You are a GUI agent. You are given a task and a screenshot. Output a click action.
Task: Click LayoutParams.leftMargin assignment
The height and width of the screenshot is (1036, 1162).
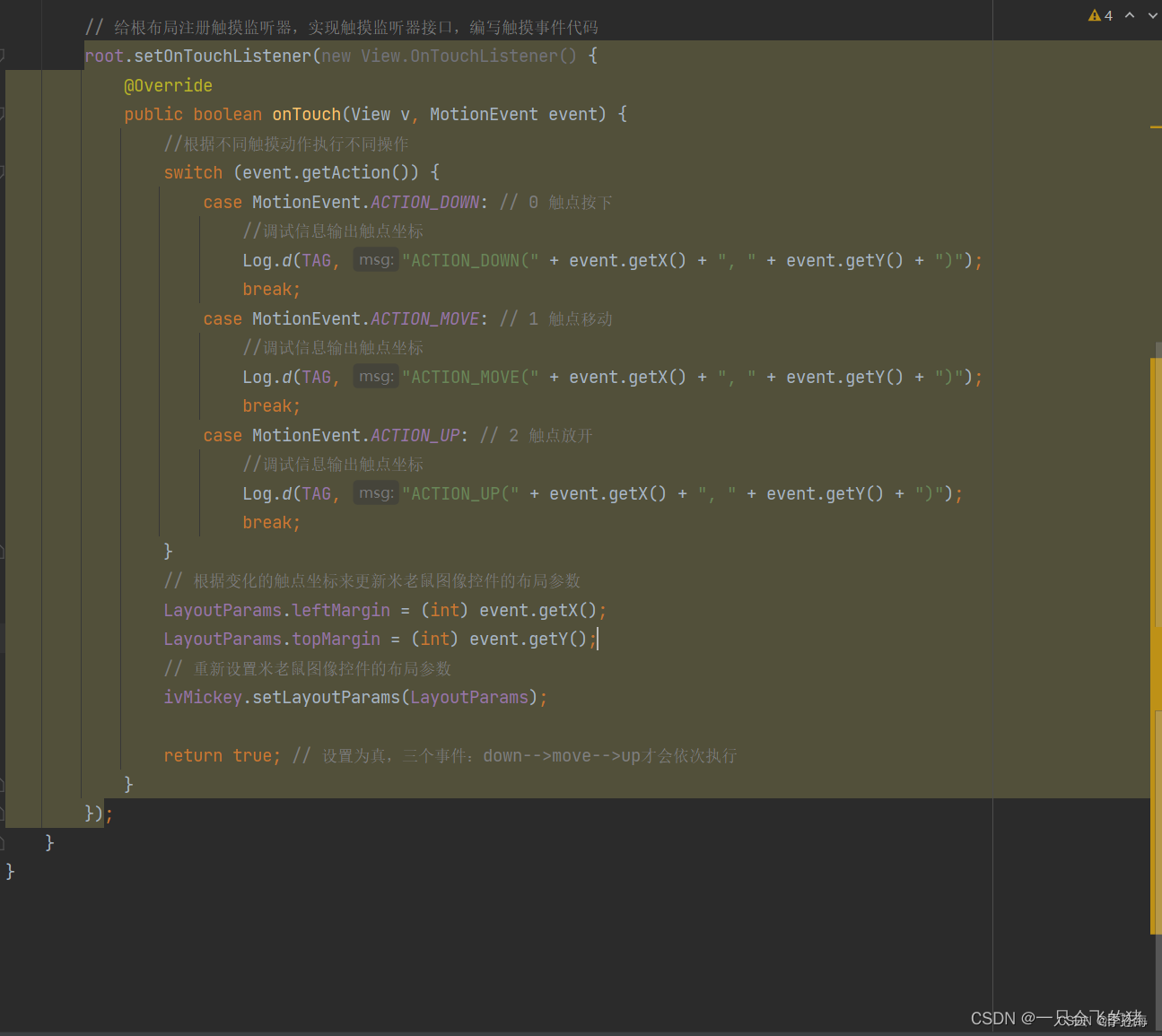[x=277, y=611]
